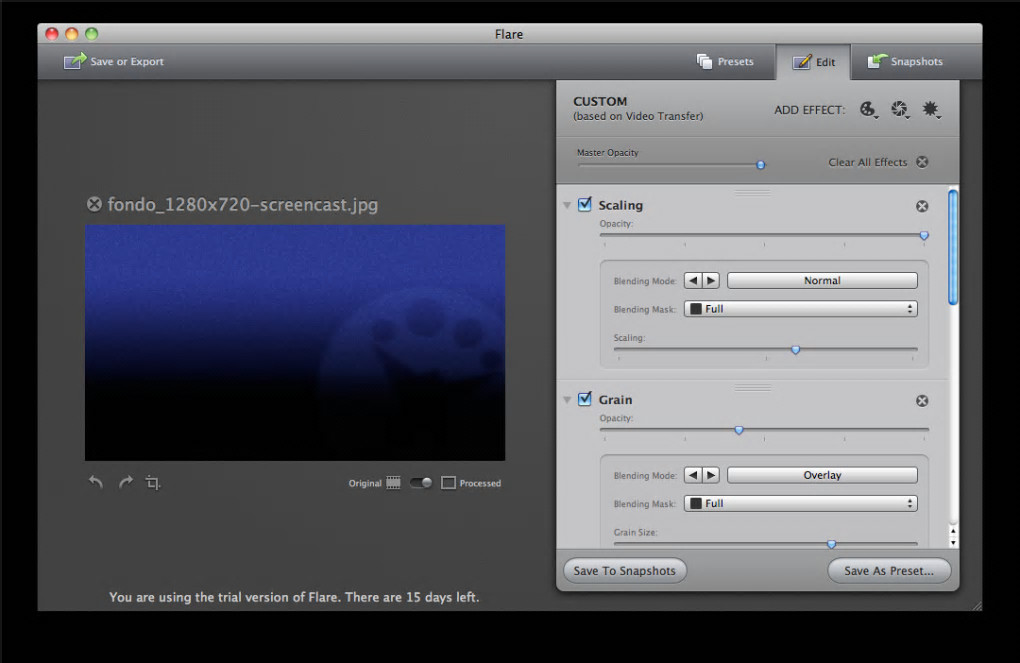Add a creative effect using the starburst icon
This screenshot has width=1020, height=663.
click(931, 109)
